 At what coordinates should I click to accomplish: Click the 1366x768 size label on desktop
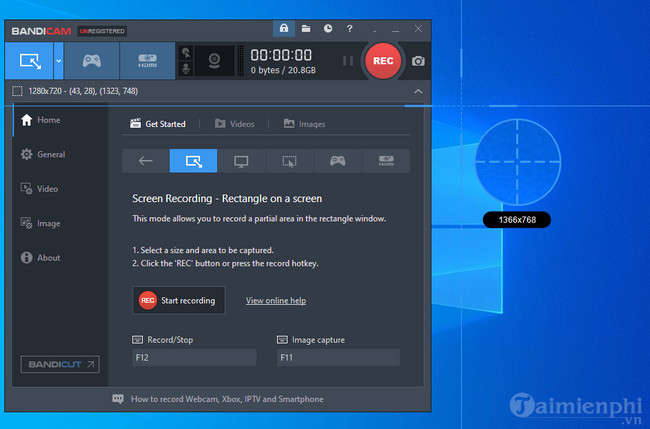(517, 220)
